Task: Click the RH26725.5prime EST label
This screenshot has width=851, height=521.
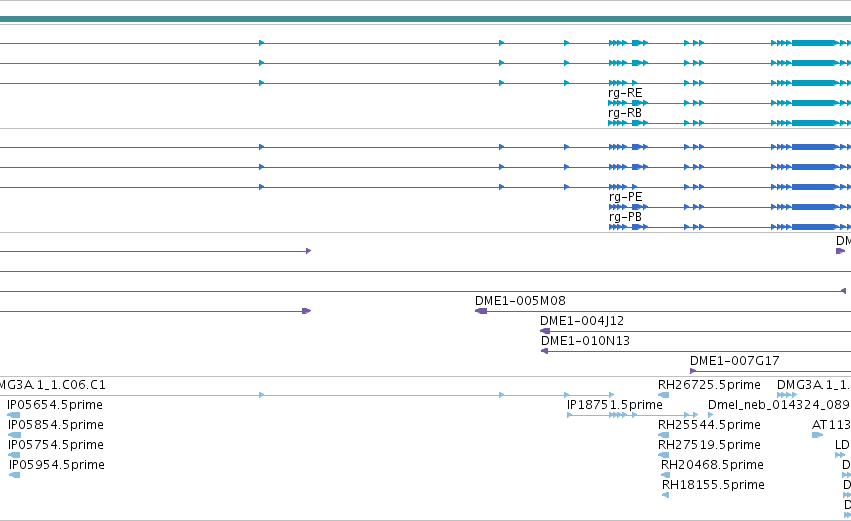Action: tap(709, 385)
